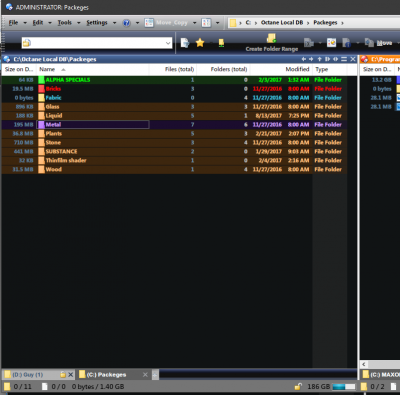The width and height of the screenshot is (400, 395).
Task: Sort files by the Modified column header
Action: click(297, 69)
